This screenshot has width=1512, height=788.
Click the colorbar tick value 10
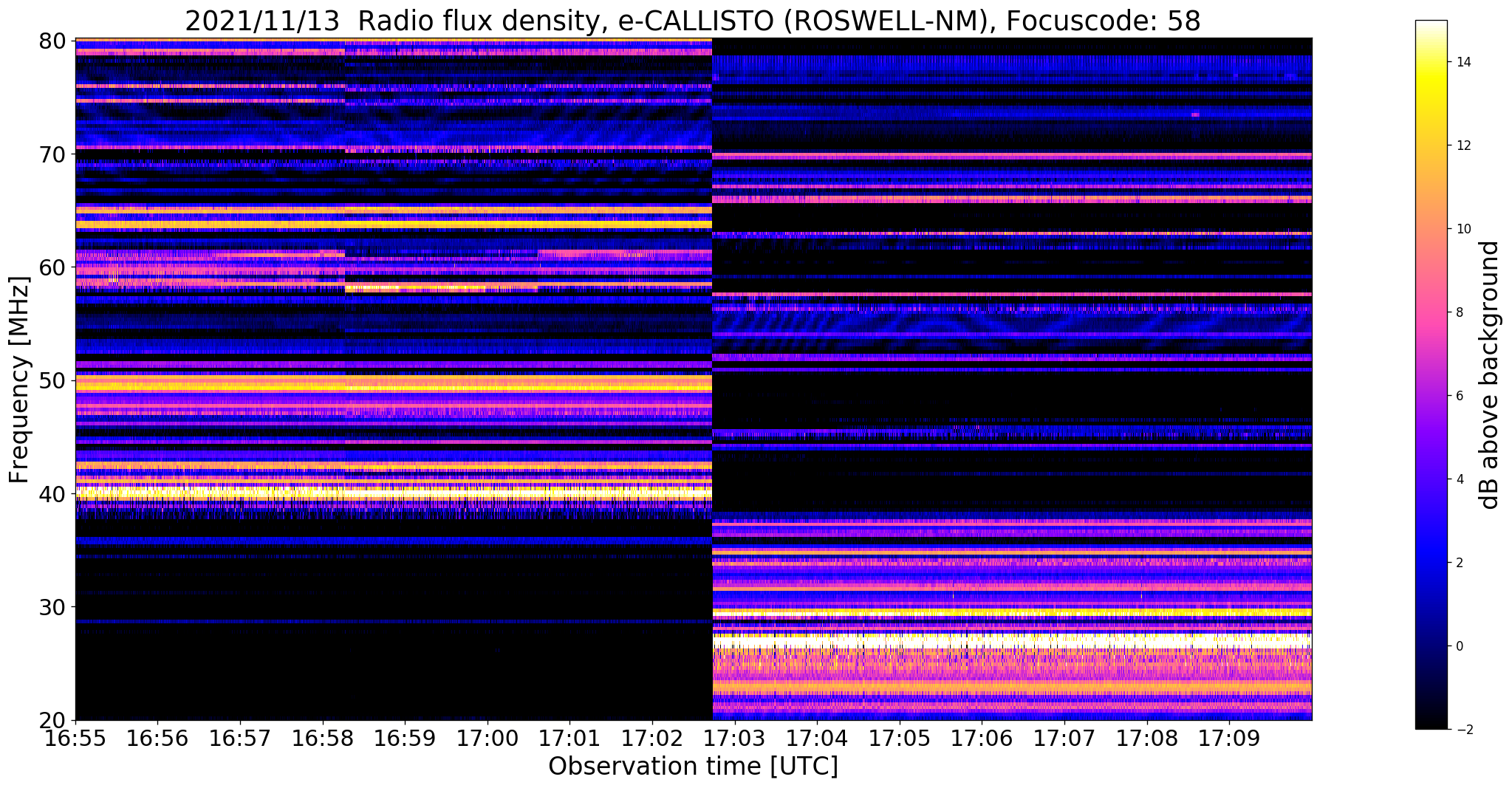1463,229
